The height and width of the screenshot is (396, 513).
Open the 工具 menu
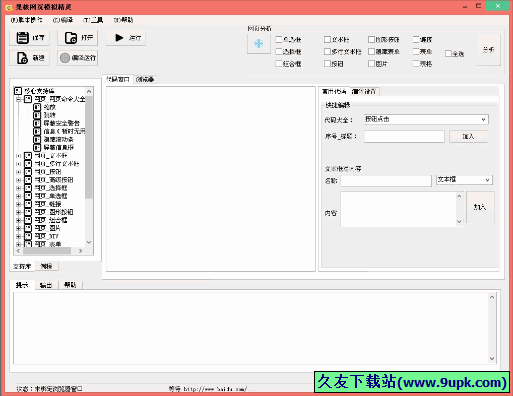click(93, 20)
